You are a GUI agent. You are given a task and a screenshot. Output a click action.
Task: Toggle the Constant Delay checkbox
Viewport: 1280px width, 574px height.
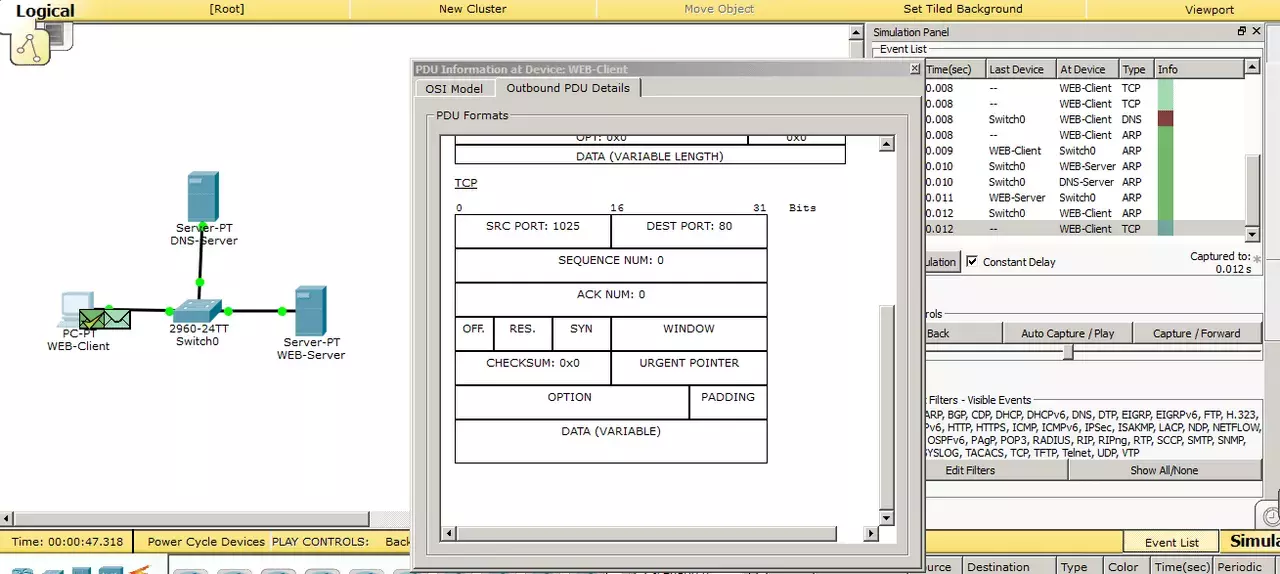(972, 261)
